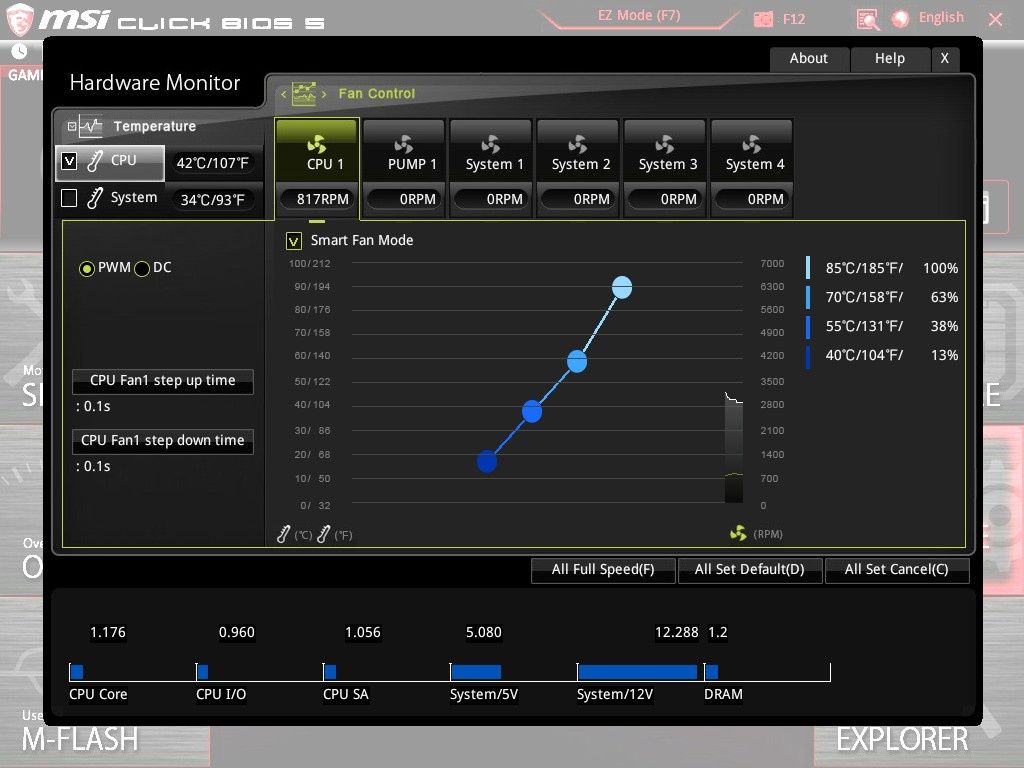Click All Set Cancel(C) button
1024x768 pixels.
point(897,569)
